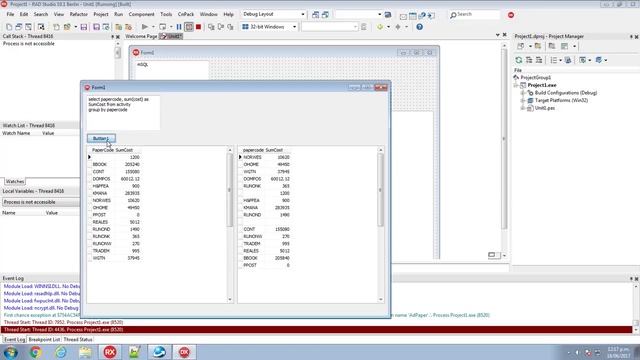Click the Step over debug icon

tap(221, 27)
